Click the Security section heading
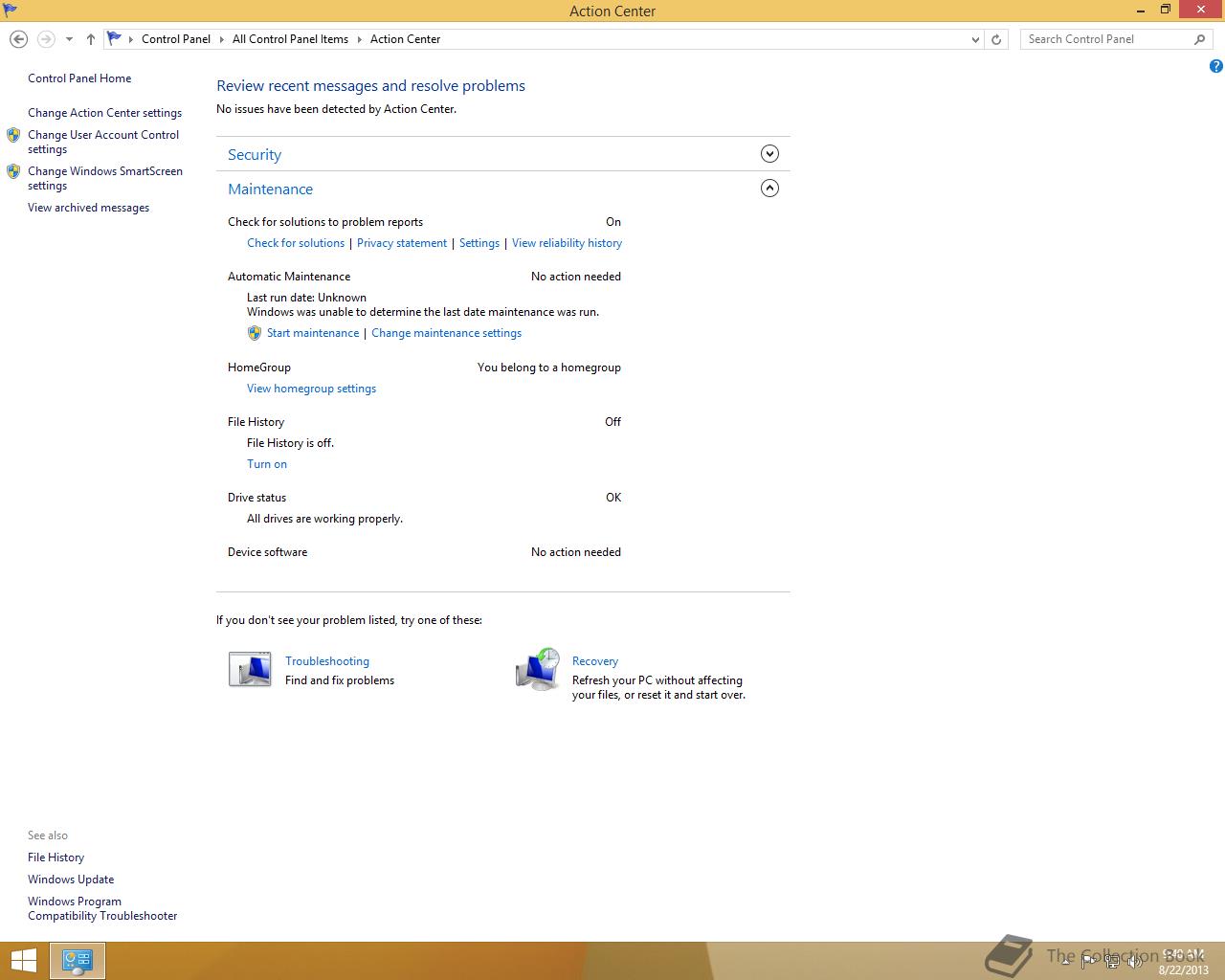The width and height of the screenshot is (1225, 980). [255, 155]
